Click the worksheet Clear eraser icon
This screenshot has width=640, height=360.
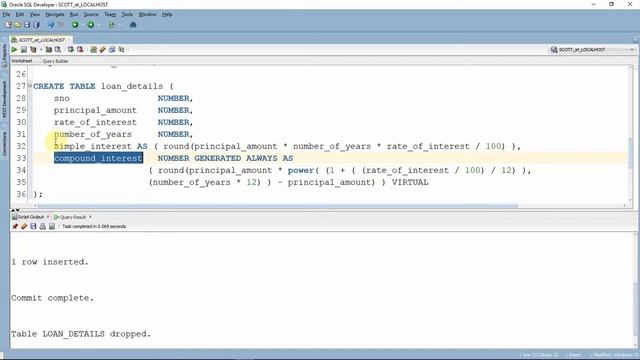coord(102,50)
